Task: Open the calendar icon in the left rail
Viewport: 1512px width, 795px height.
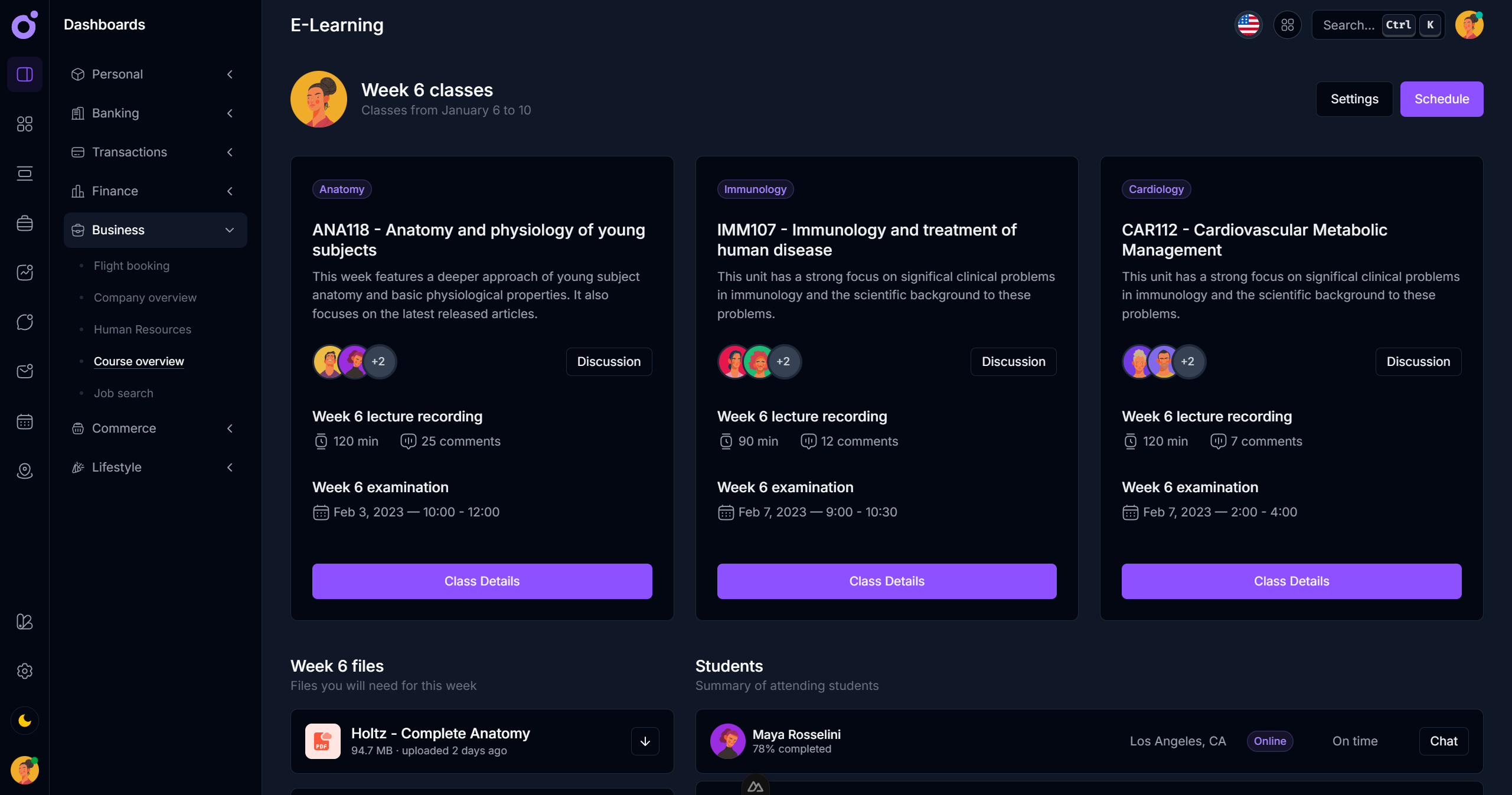Action: click(x=24, y=421)
